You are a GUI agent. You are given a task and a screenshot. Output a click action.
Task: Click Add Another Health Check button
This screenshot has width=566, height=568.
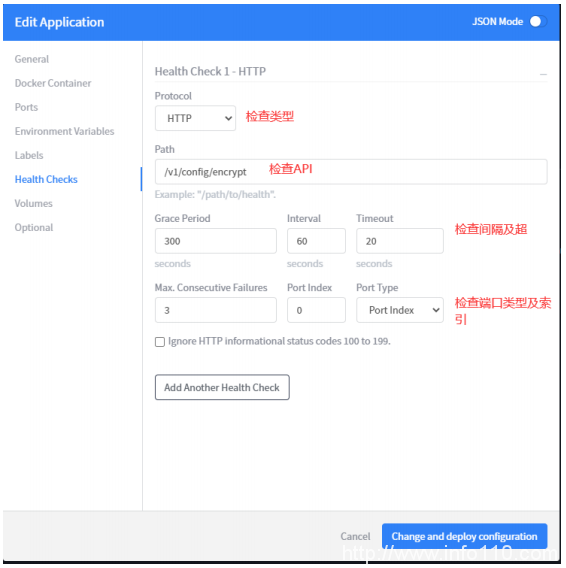(222, 387)
